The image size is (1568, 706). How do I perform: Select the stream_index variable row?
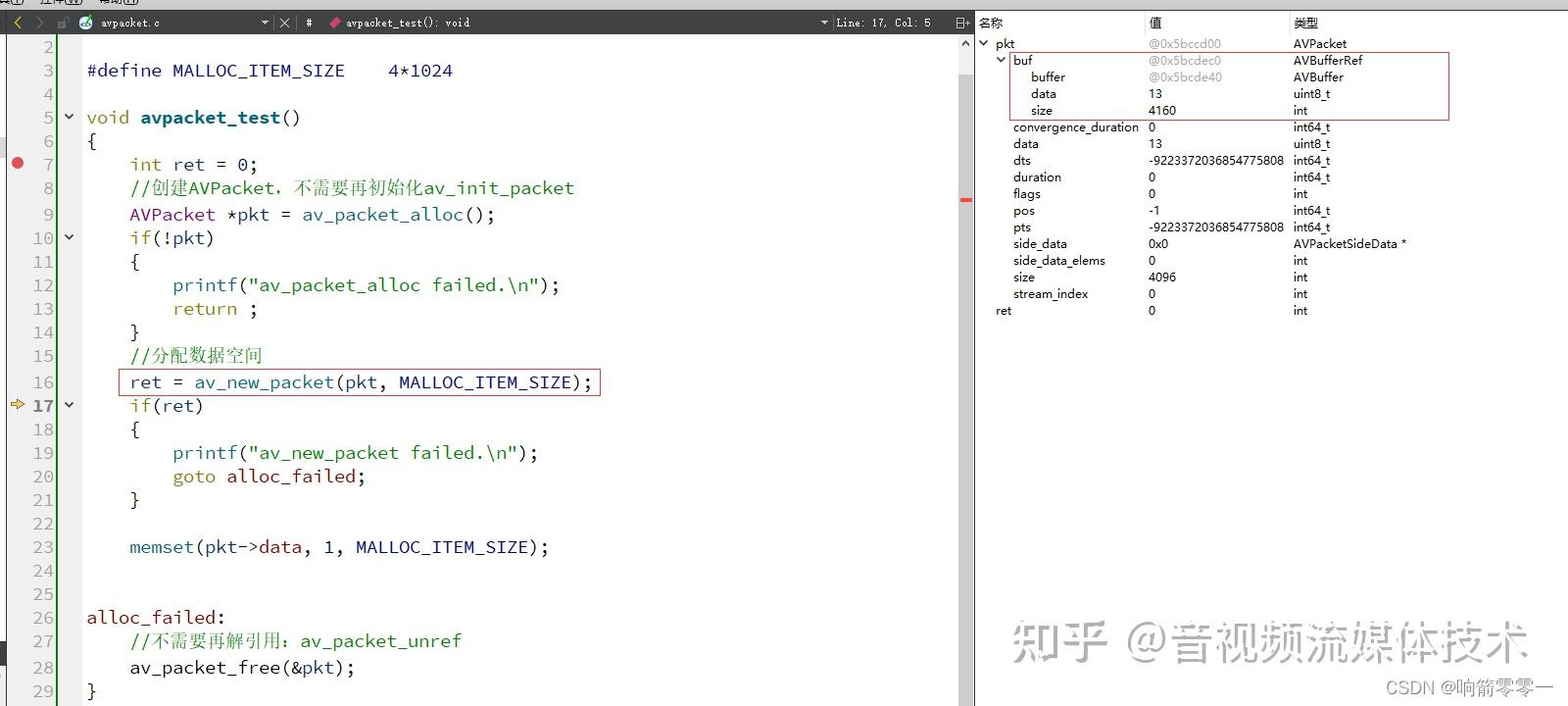pyautogui.click(x=1271, y=293)
